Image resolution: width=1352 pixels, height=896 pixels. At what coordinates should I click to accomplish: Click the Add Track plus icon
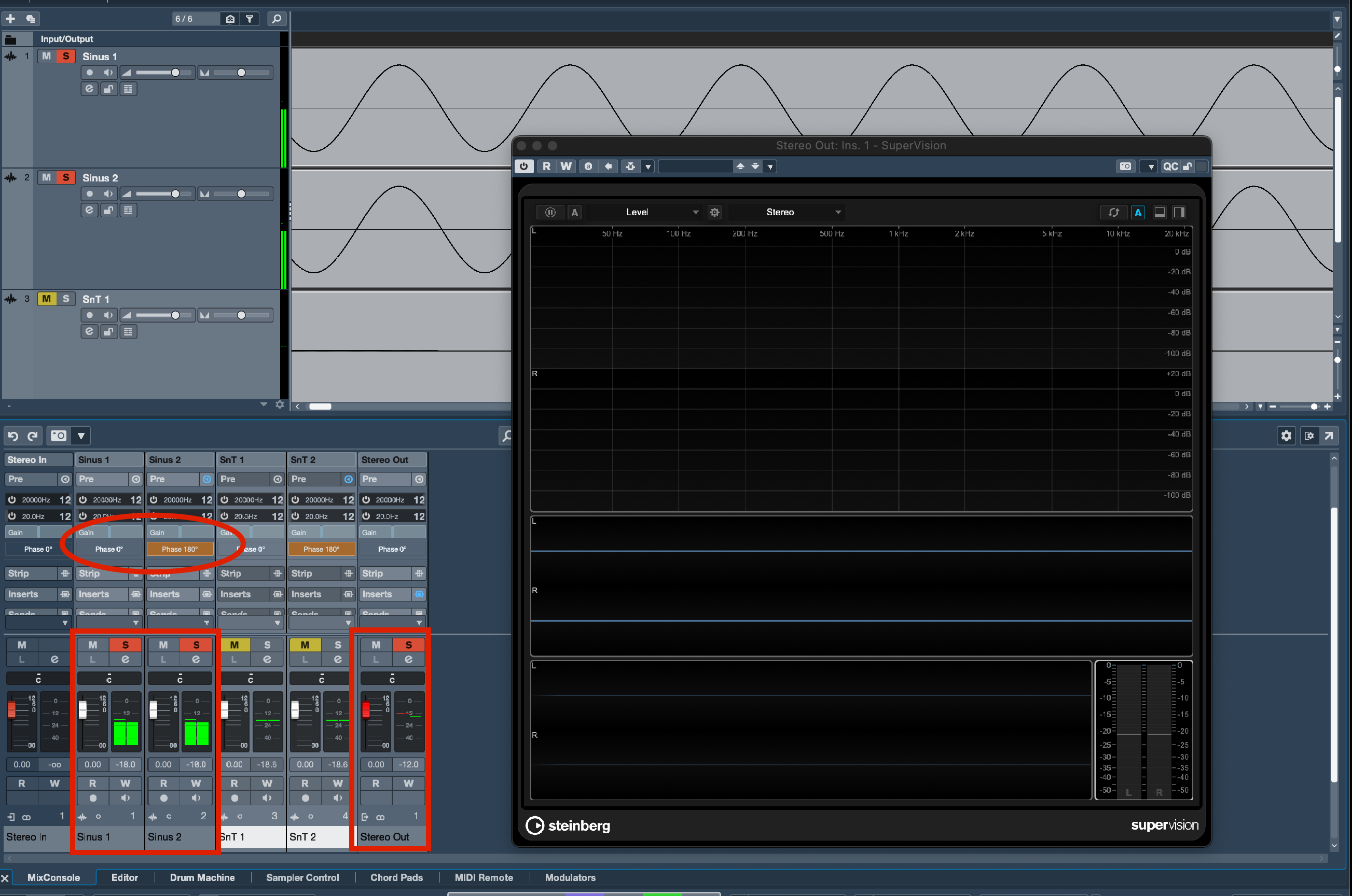(10, 19)
